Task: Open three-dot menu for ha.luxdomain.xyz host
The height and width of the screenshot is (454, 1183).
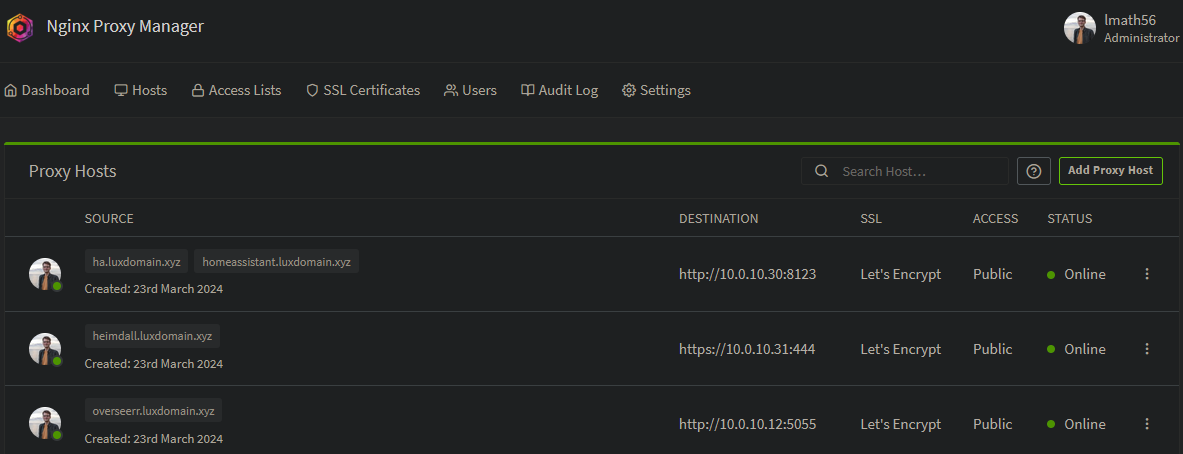Action: [1147, 274]
